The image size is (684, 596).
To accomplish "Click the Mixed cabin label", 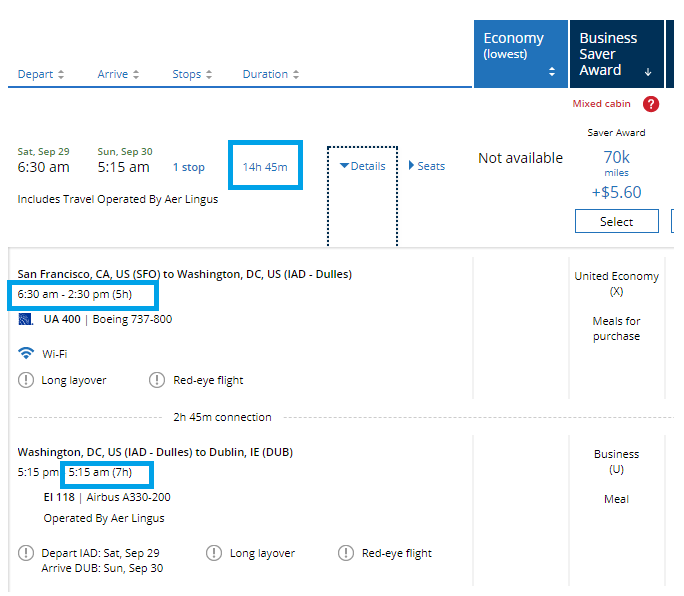I will click(602, 104).
